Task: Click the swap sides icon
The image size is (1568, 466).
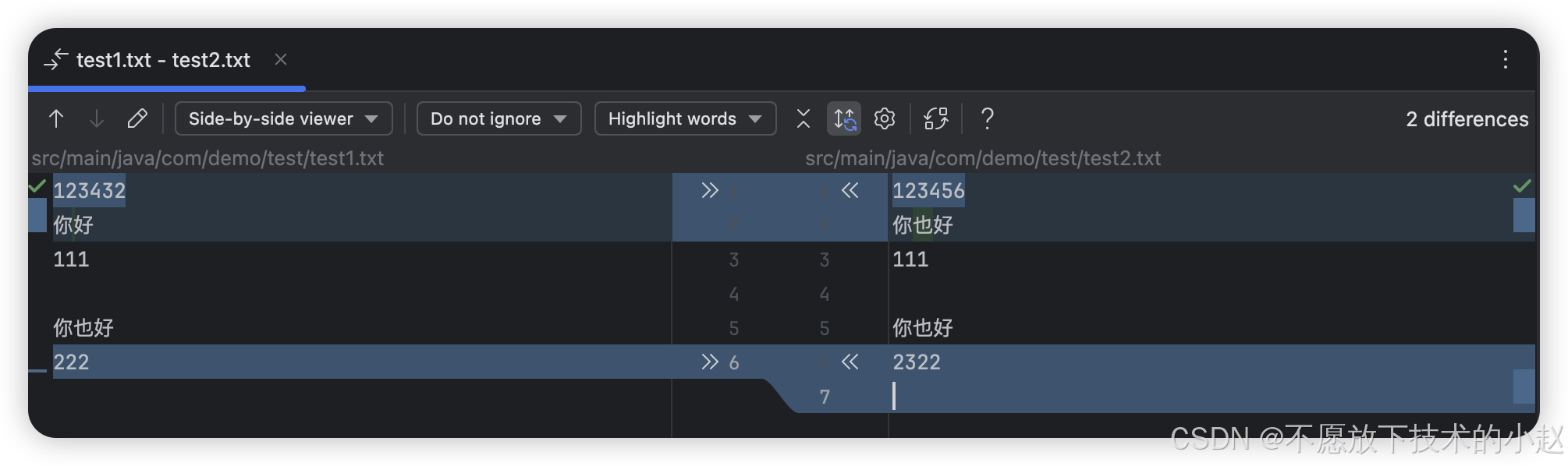Action: click(x=935, y=118)
